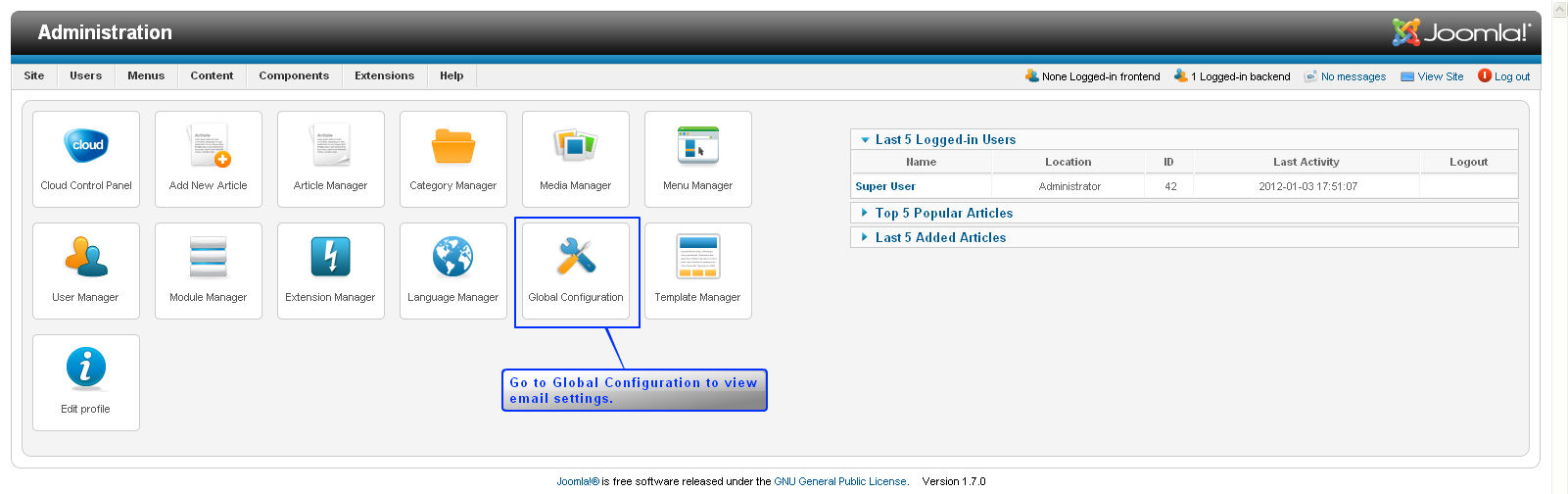
Task: Click the messages envelope icon
Action: (x=1310, y=75)
